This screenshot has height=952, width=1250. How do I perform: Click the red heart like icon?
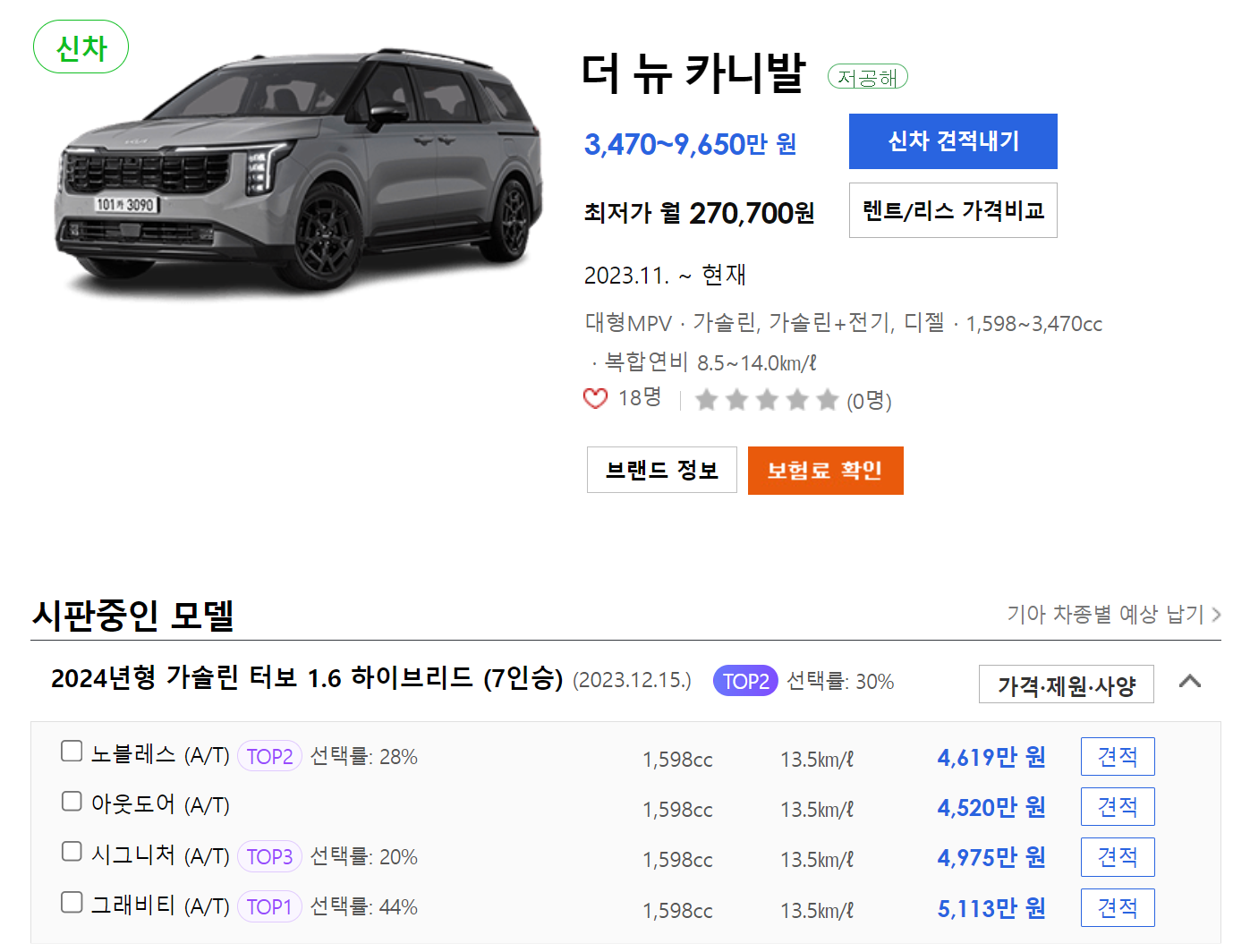coord(595,398)
